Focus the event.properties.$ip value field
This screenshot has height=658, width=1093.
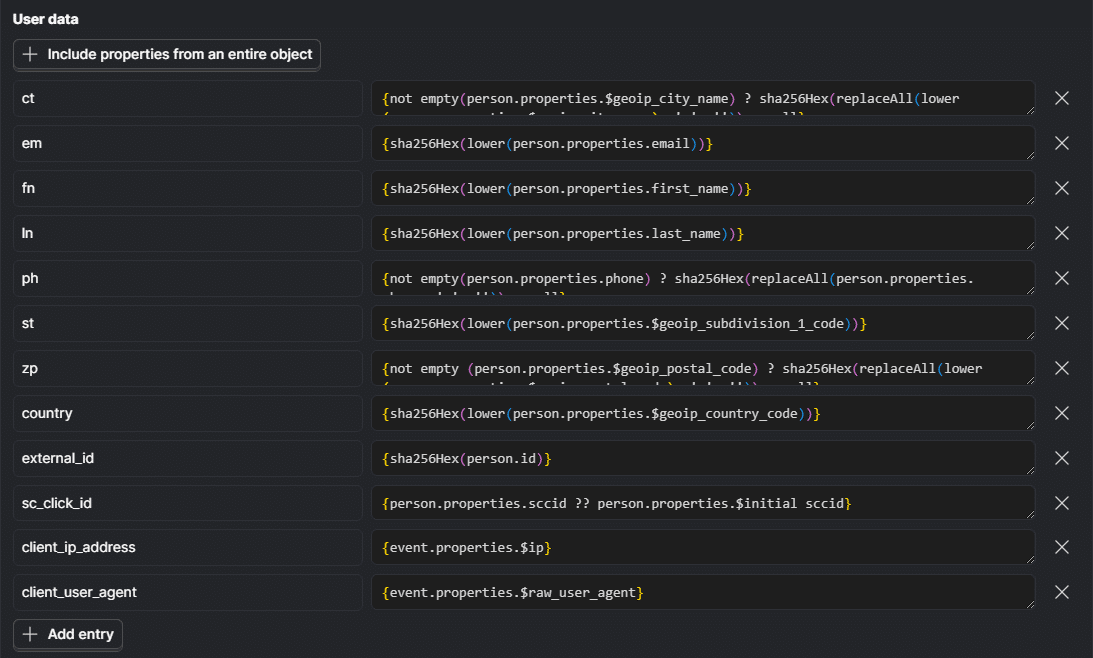[703, 547]
